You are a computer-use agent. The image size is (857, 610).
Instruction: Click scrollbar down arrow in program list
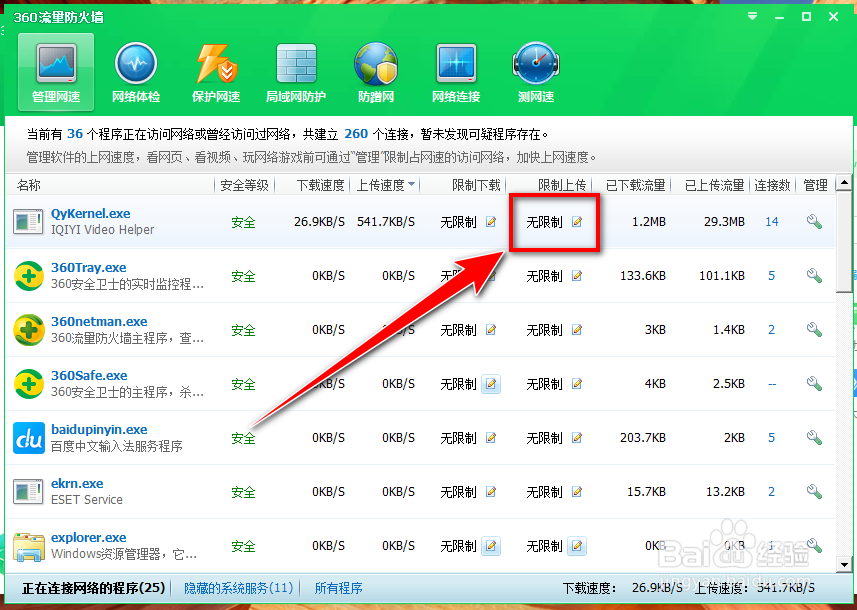844,565
